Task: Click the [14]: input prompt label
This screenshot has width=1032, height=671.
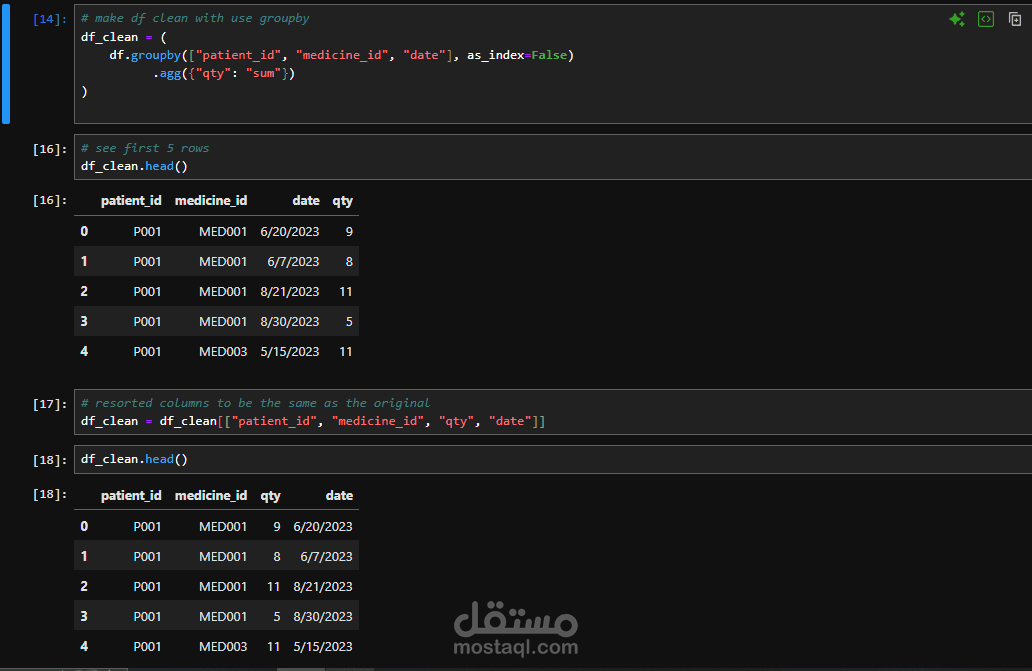Action: point(50,19)
